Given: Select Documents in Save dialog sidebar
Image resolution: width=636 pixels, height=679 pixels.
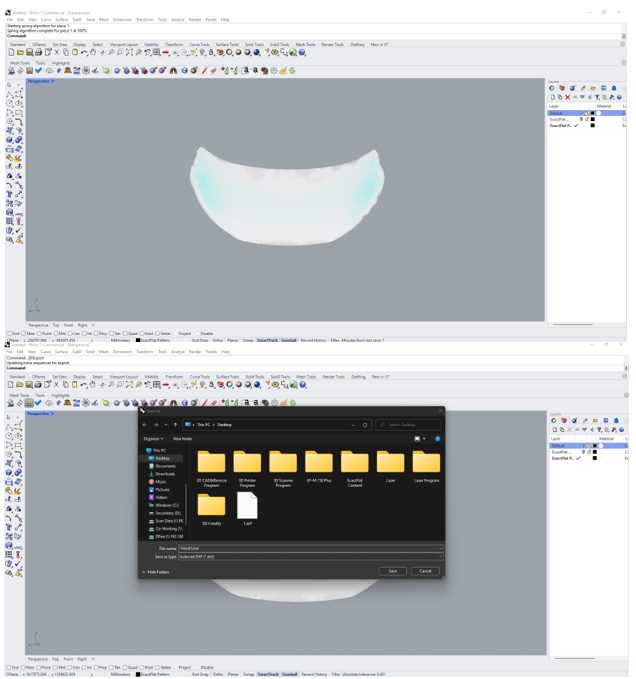Looking at the screenshot, I should tap(165, 466).
